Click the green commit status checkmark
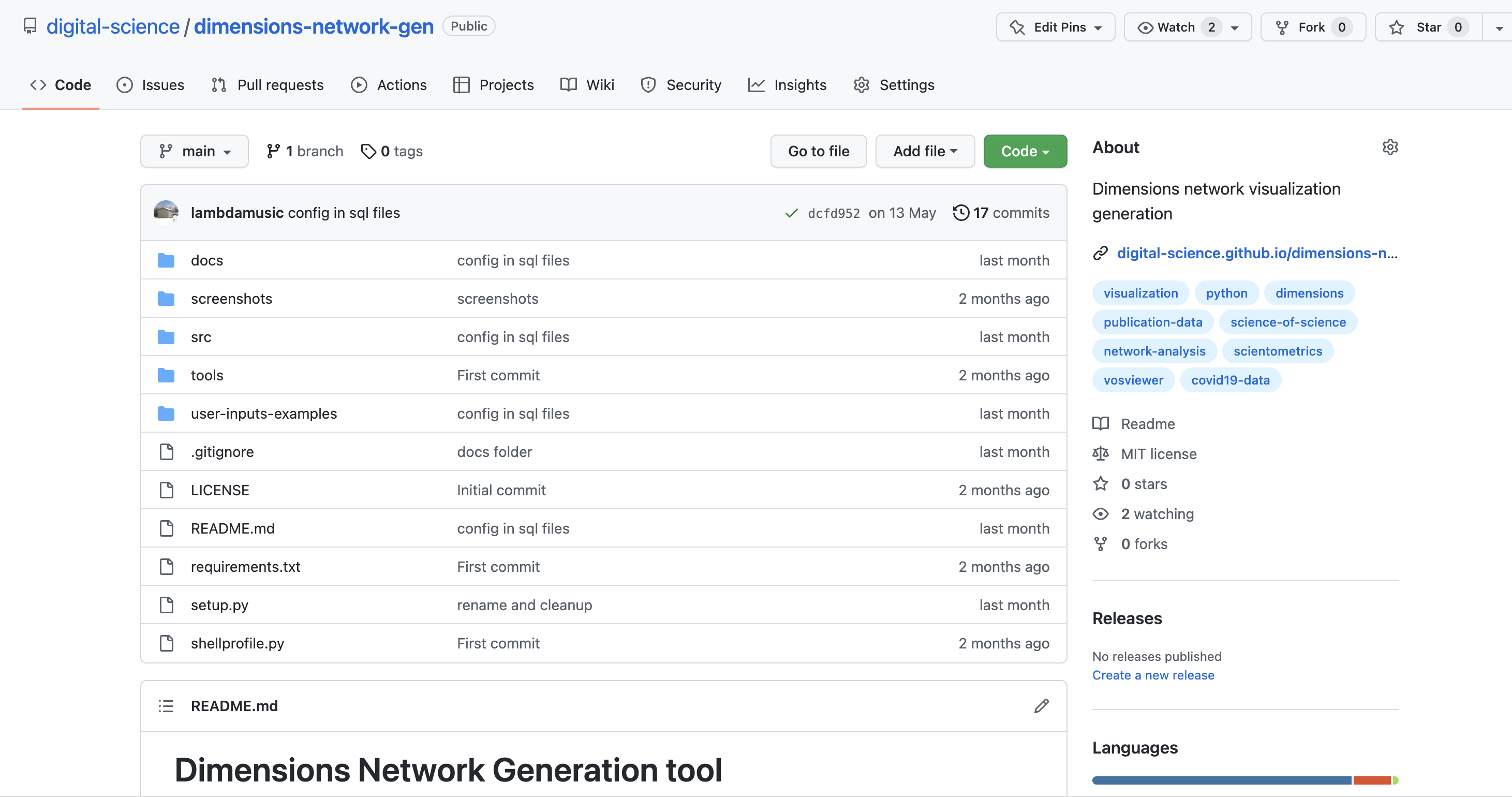 (791, 213)
